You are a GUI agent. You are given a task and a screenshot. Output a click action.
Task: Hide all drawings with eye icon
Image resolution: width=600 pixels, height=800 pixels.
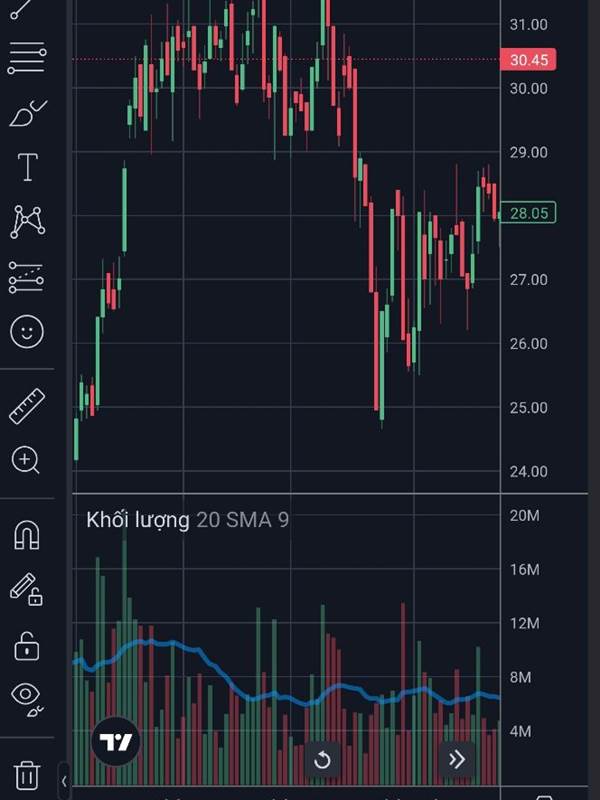click(x=27, y=698)
